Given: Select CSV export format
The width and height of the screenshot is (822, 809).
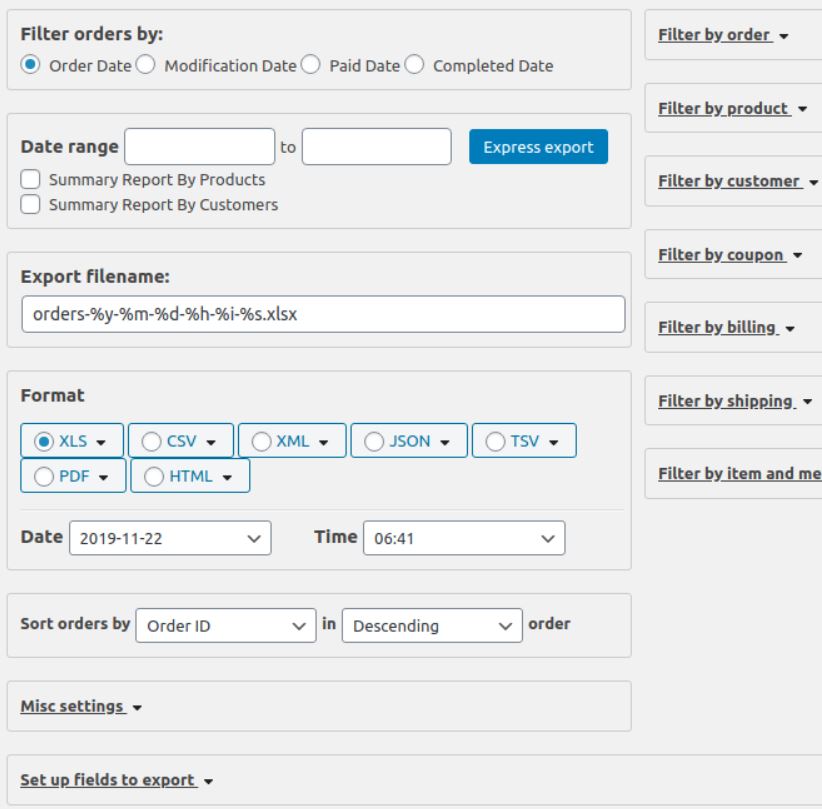Looking at the screenshot, I should tap(152, 440).
